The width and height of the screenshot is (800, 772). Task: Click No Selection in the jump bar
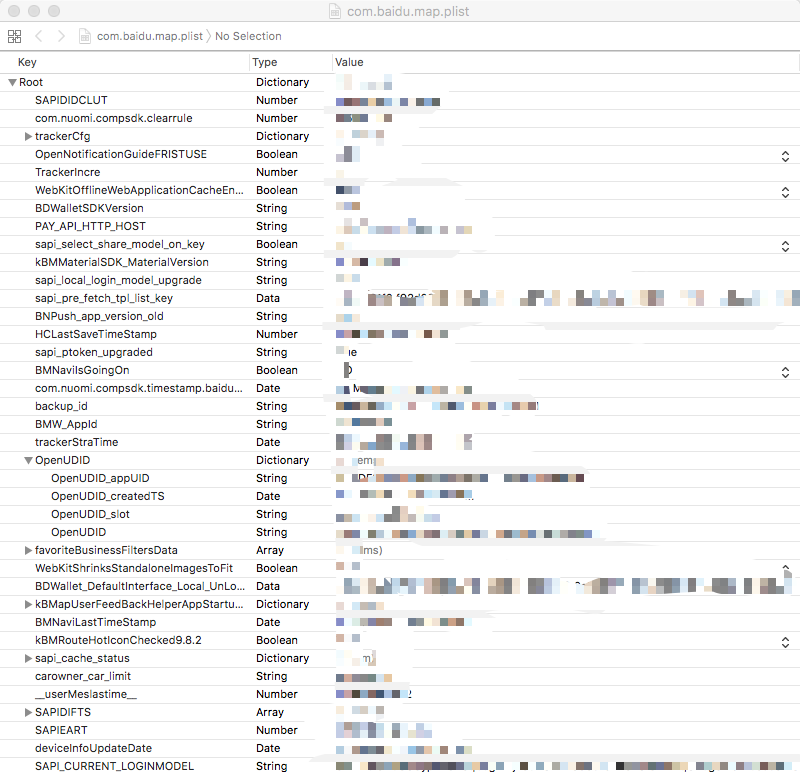pyautogui.click(x=248, y=36)
